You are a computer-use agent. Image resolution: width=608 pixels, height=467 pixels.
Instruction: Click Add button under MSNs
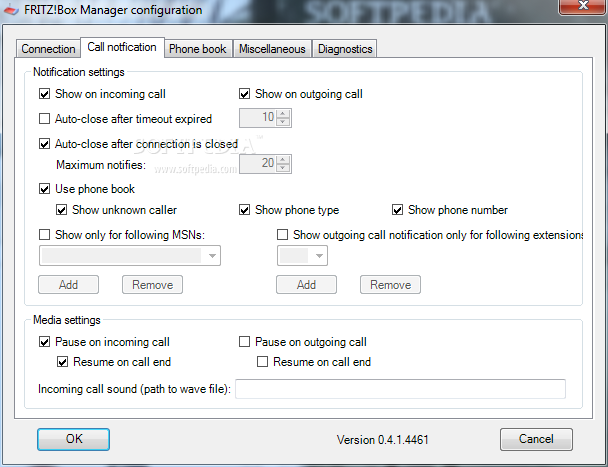click(x=69, y=285)
